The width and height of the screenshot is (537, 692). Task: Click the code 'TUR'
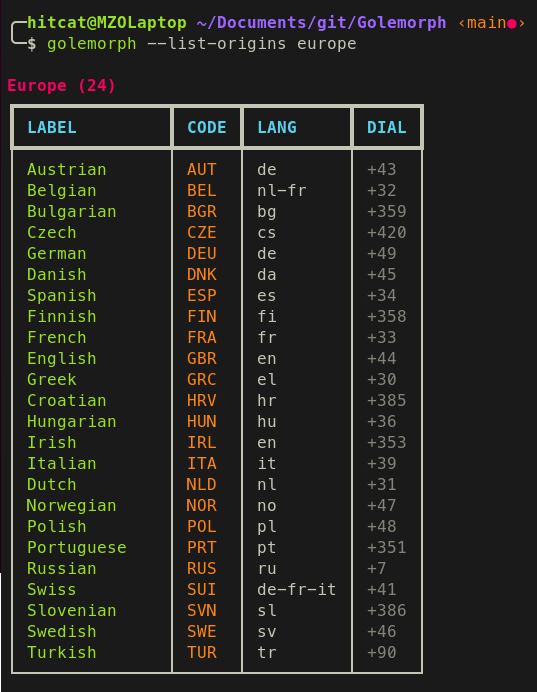point(202,653)
